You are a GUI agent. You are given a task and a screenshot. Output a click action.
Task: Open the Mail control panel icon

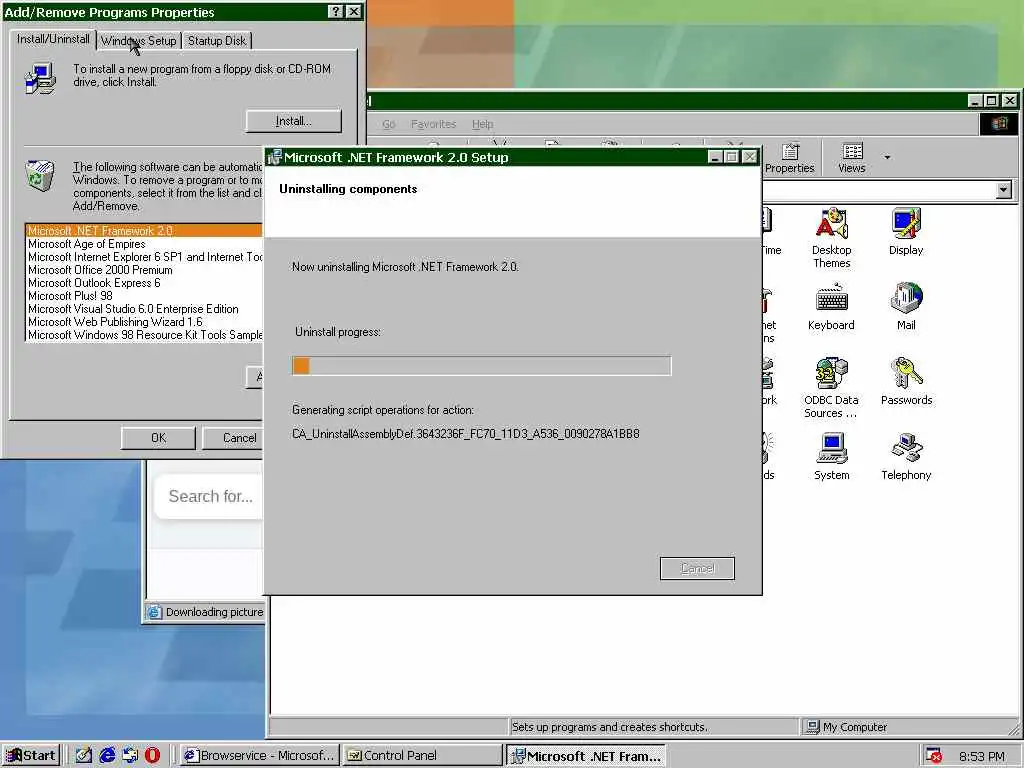point(906,307)
